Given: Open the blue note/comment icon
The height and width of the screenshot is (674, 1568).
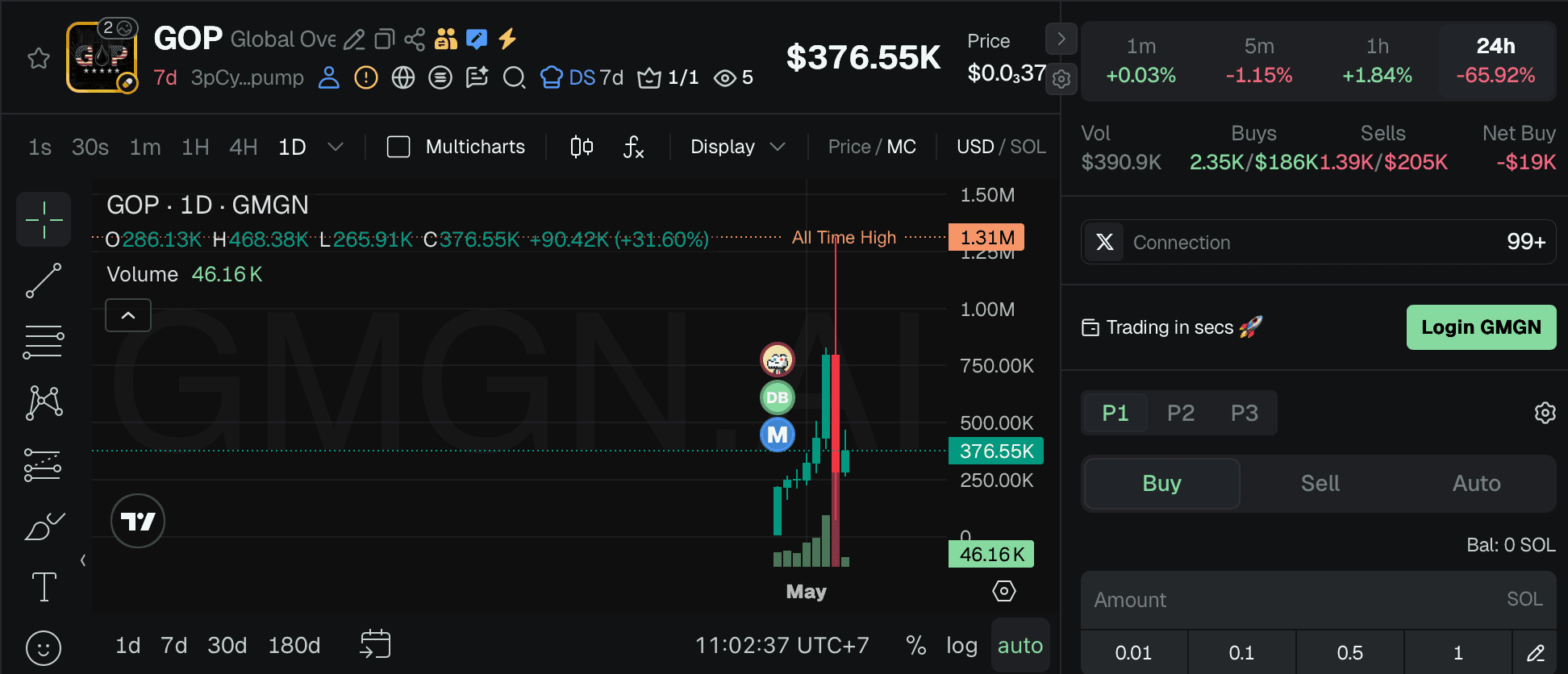Looking at the screenshot, I should tap(477, 39).
